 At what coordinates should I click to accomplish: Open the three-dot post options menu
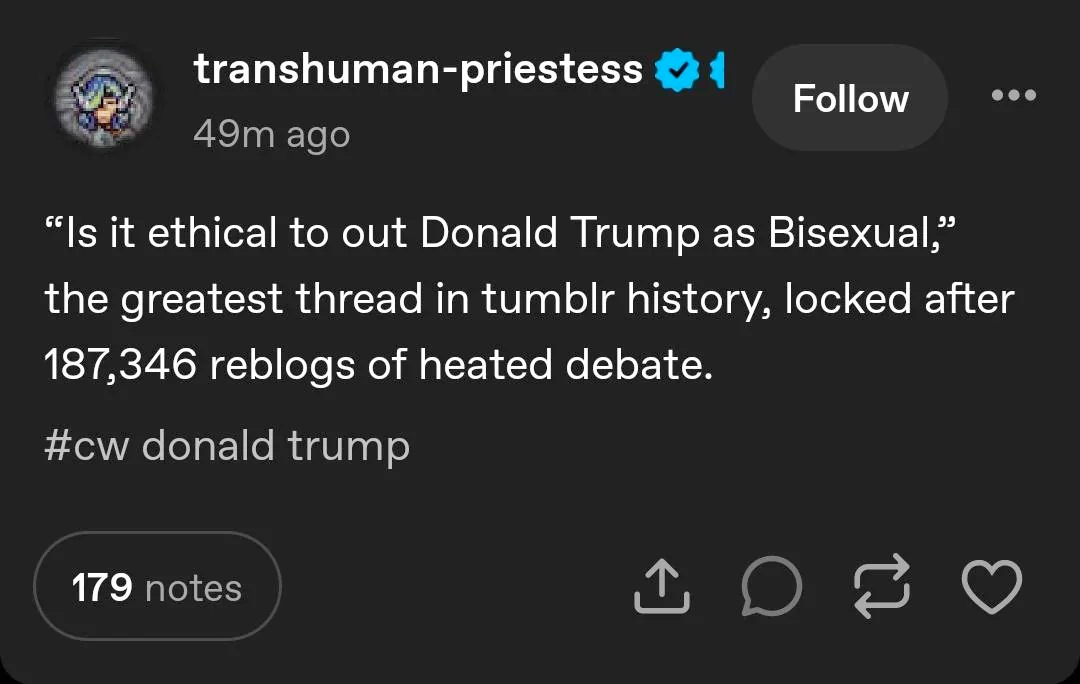point(1014,96)
